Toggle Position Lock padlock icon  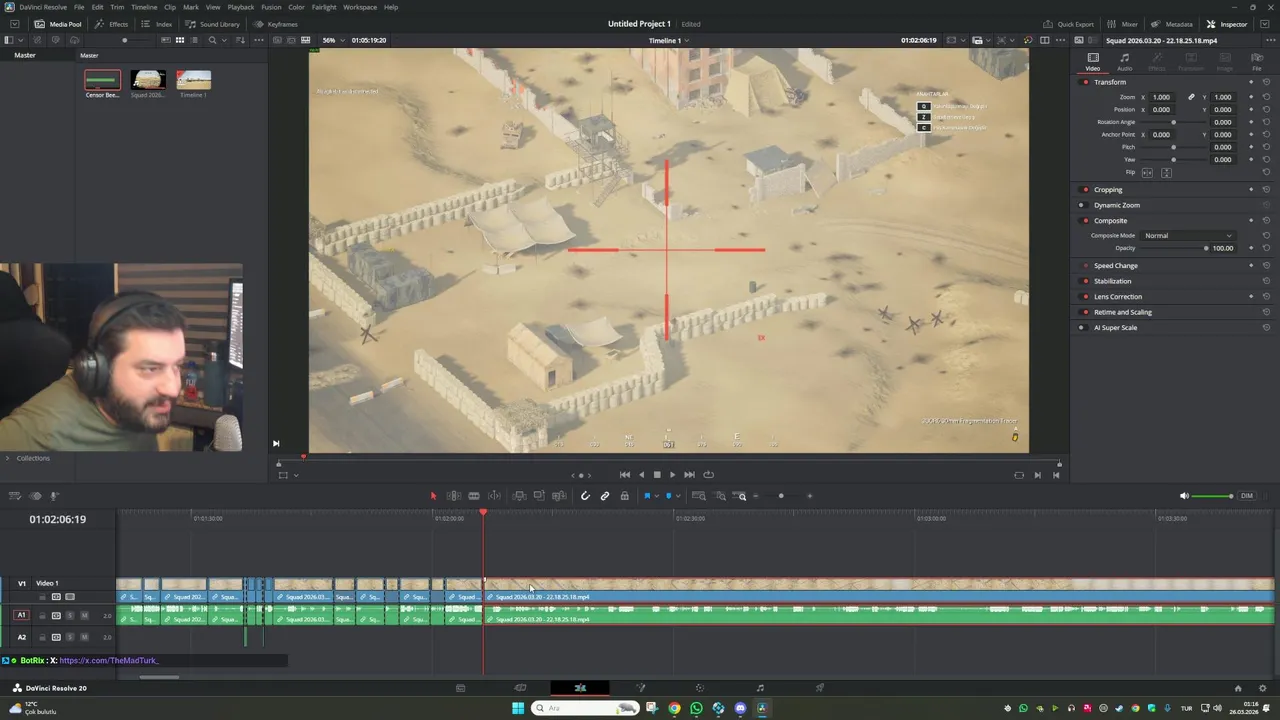click(625, 496)
